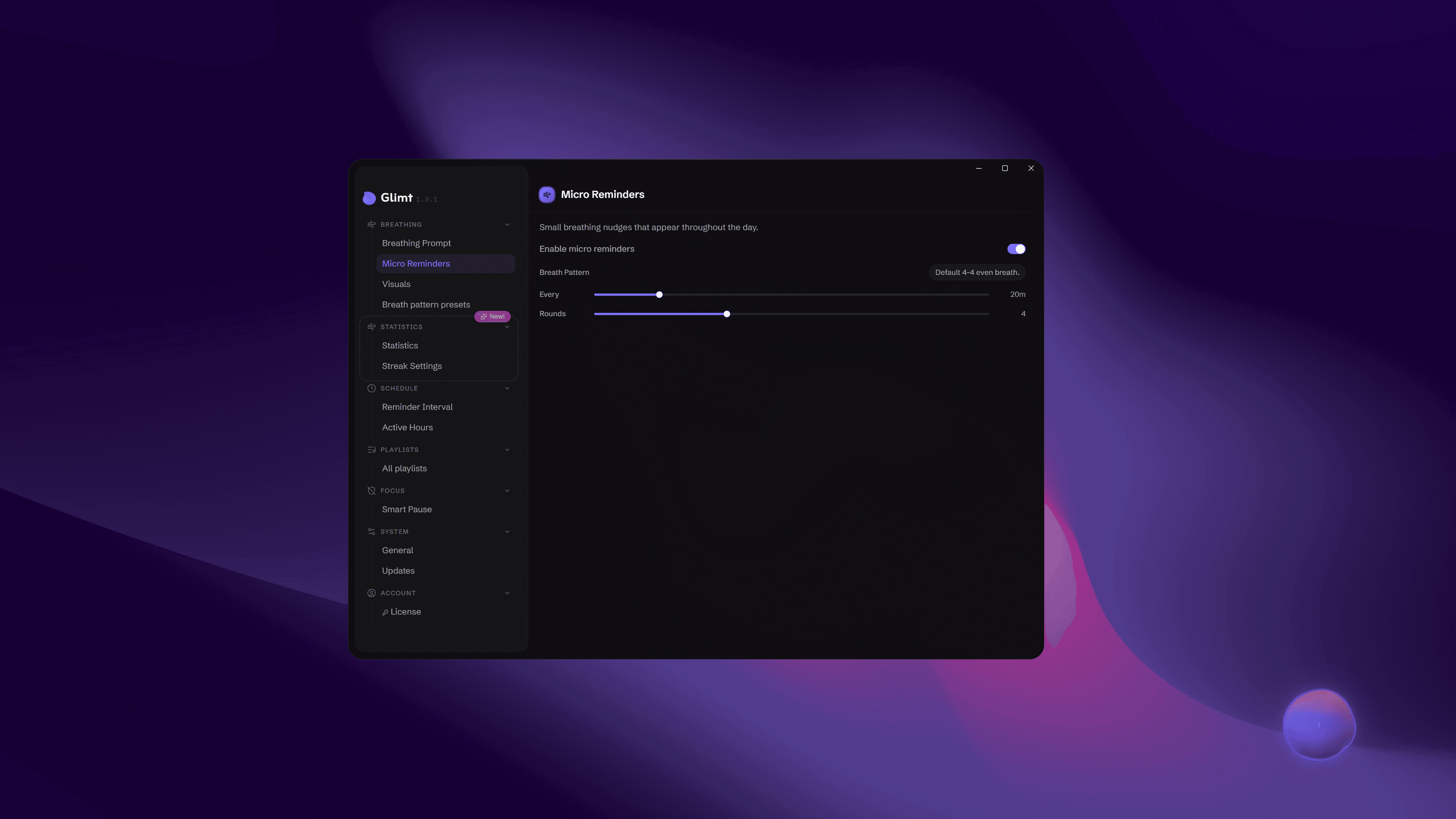
Task: Open the Visuals settings page
Action: tap(446, 284)
